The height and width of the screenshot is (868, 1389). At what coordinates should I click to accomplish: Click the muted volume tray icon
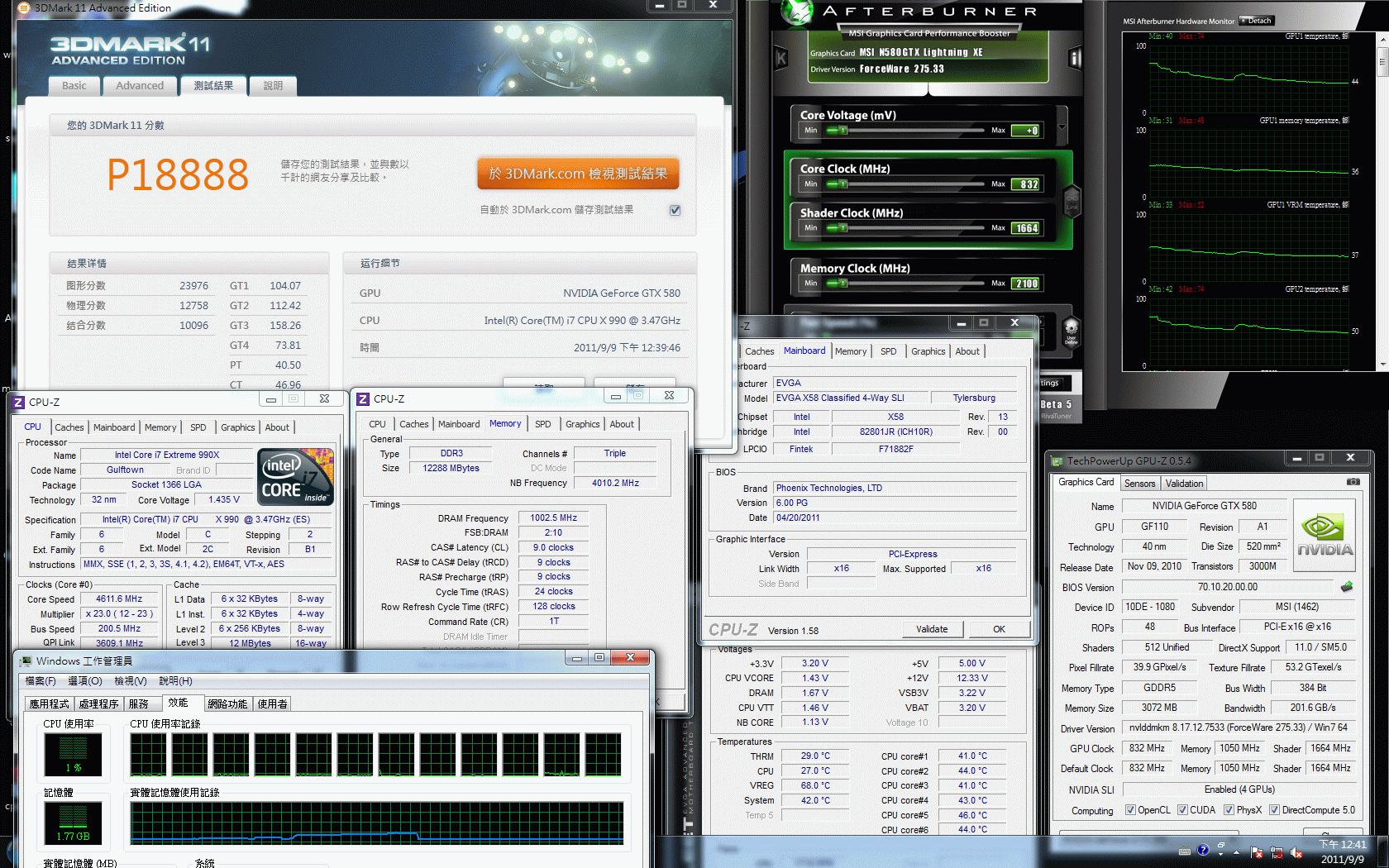pyautogui.click(x=1296, y=852)
